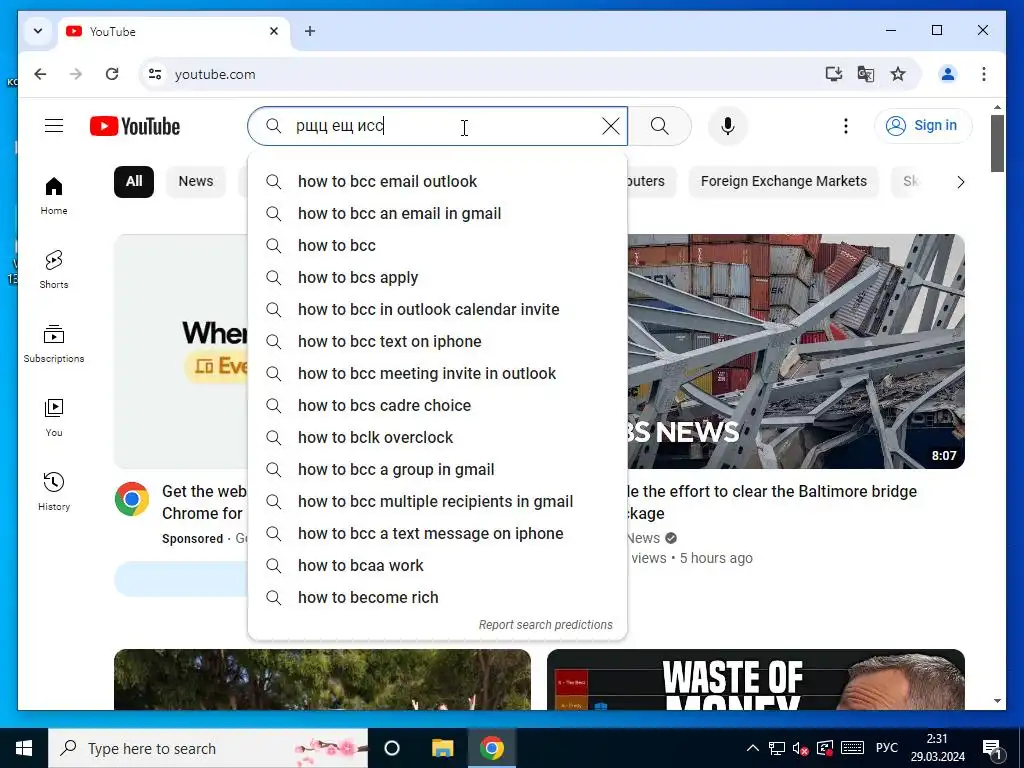Bookmark this tab with the star
The width and height of the screenshot is (1024, 768).
coord(898,74)
